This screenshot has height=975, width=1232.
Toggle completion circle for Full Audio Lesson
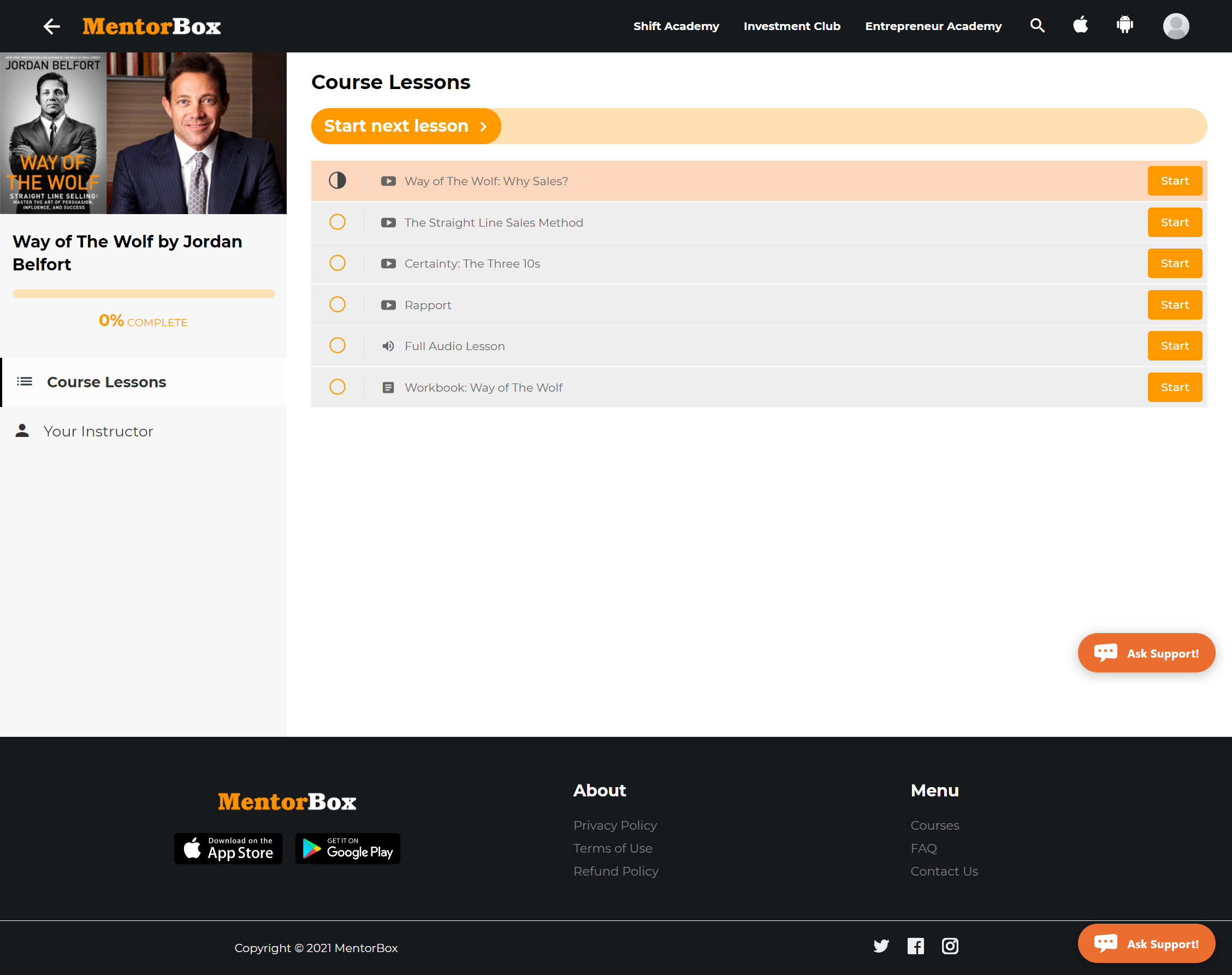[x=337, y=345]
